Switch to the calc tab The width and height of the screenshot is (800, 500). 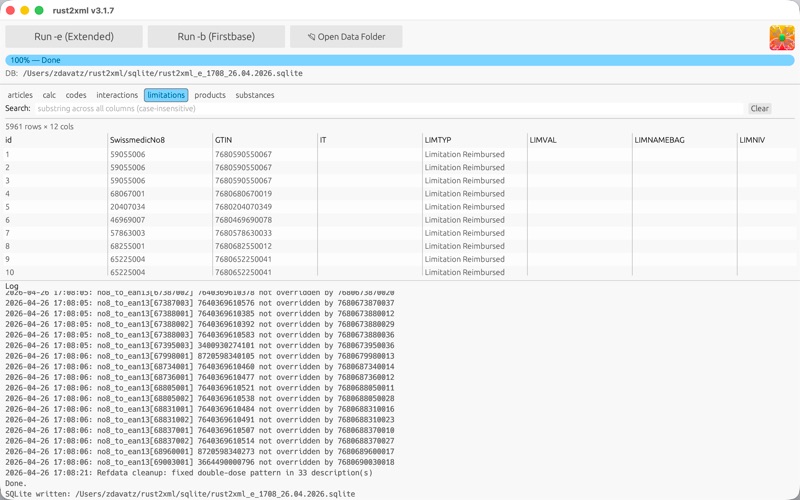coord(49,95)
